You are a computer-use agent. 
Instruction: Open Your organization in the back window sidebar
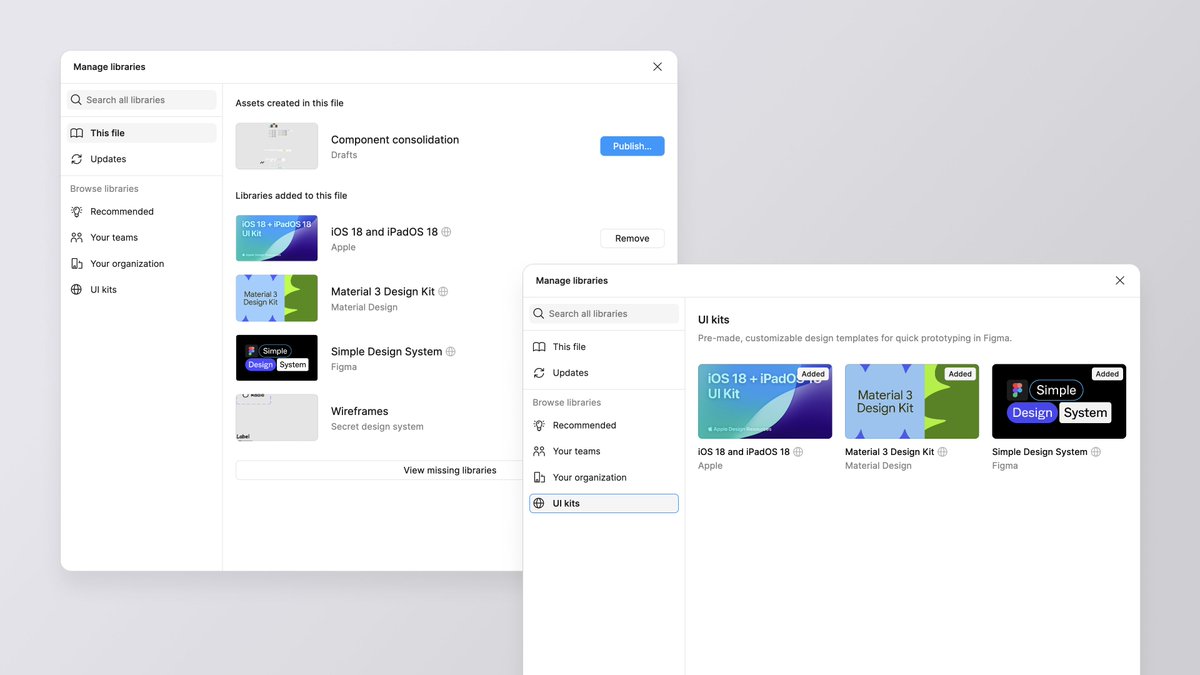point(141,264)
